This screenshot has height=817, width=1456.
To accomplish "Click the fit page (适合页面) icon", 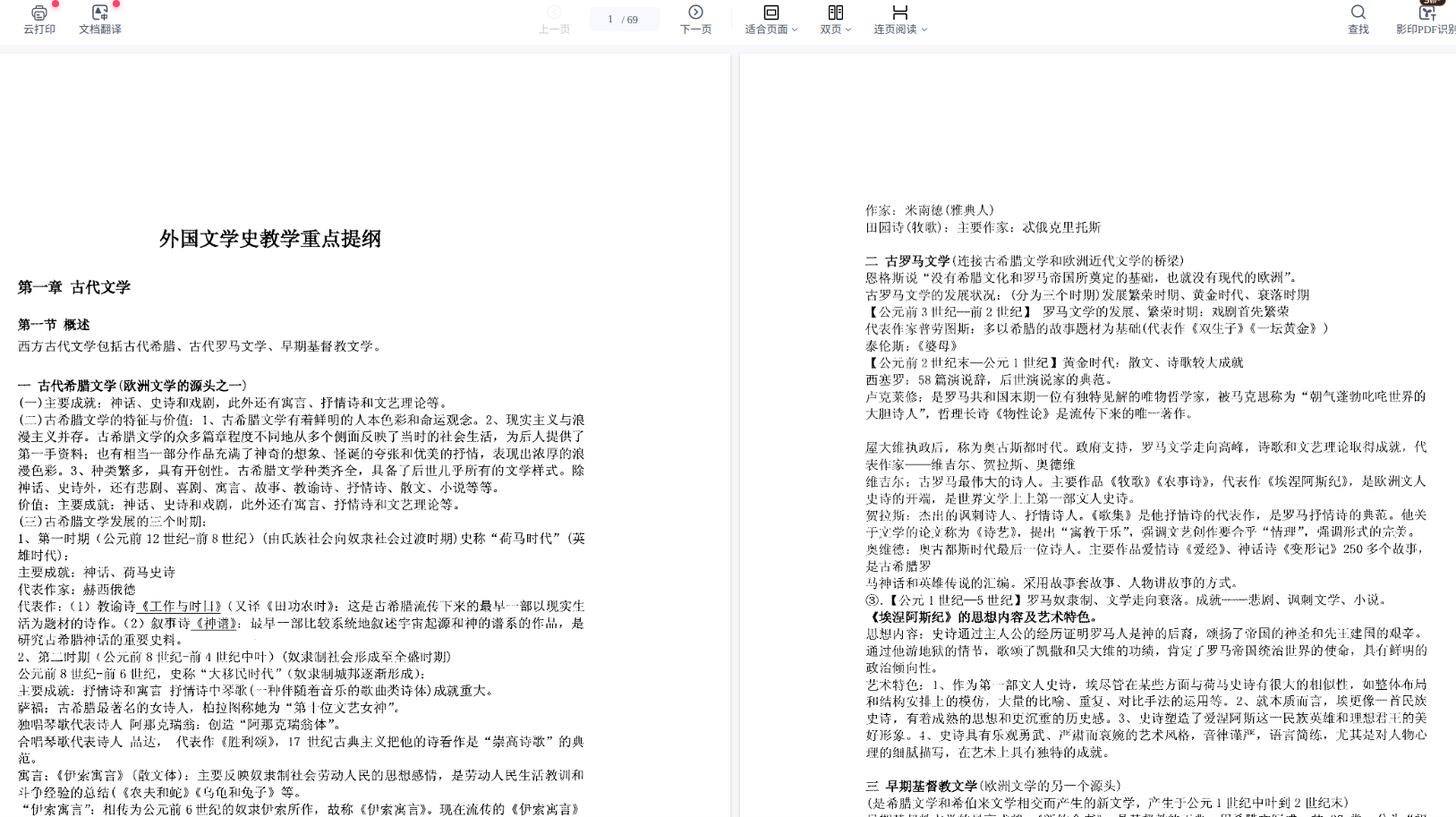I will coord(771,13).
